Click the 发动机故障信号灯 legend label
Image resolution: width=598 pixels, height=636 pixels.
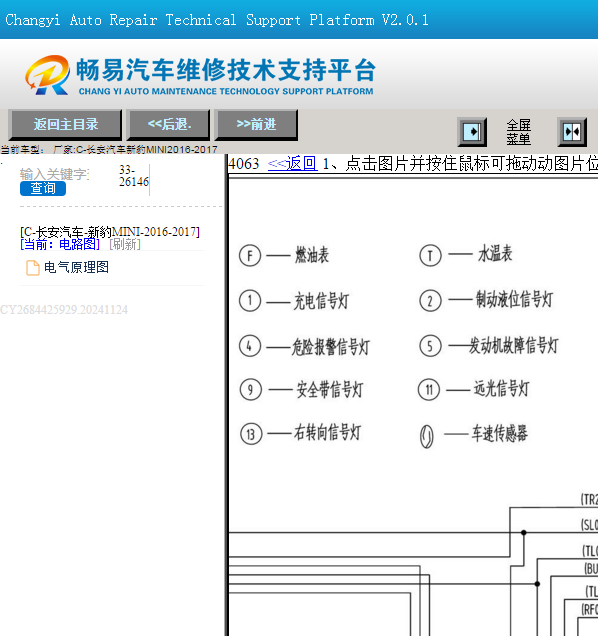point(514,346)
